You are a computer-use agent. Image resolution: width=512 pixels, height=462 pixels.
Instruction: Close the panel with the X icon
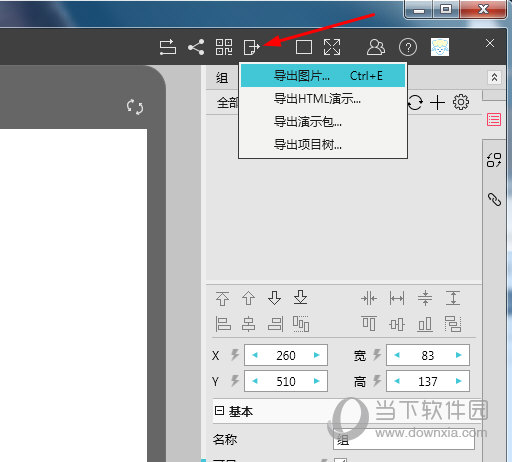[490, 43]
